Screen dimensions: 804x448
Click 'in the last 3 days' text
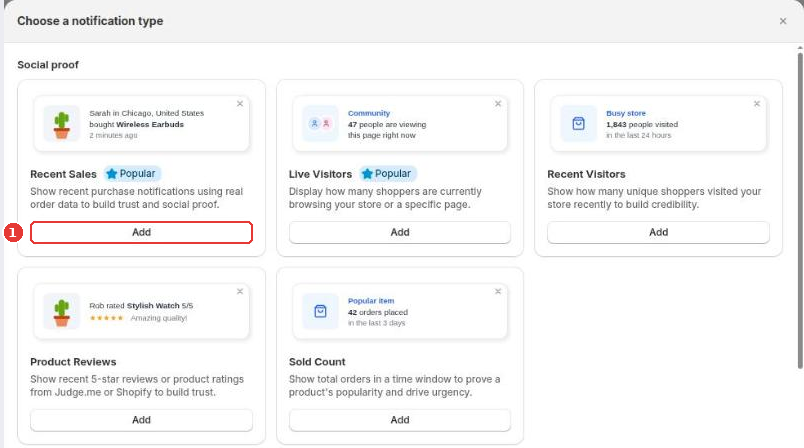(376, 323)
